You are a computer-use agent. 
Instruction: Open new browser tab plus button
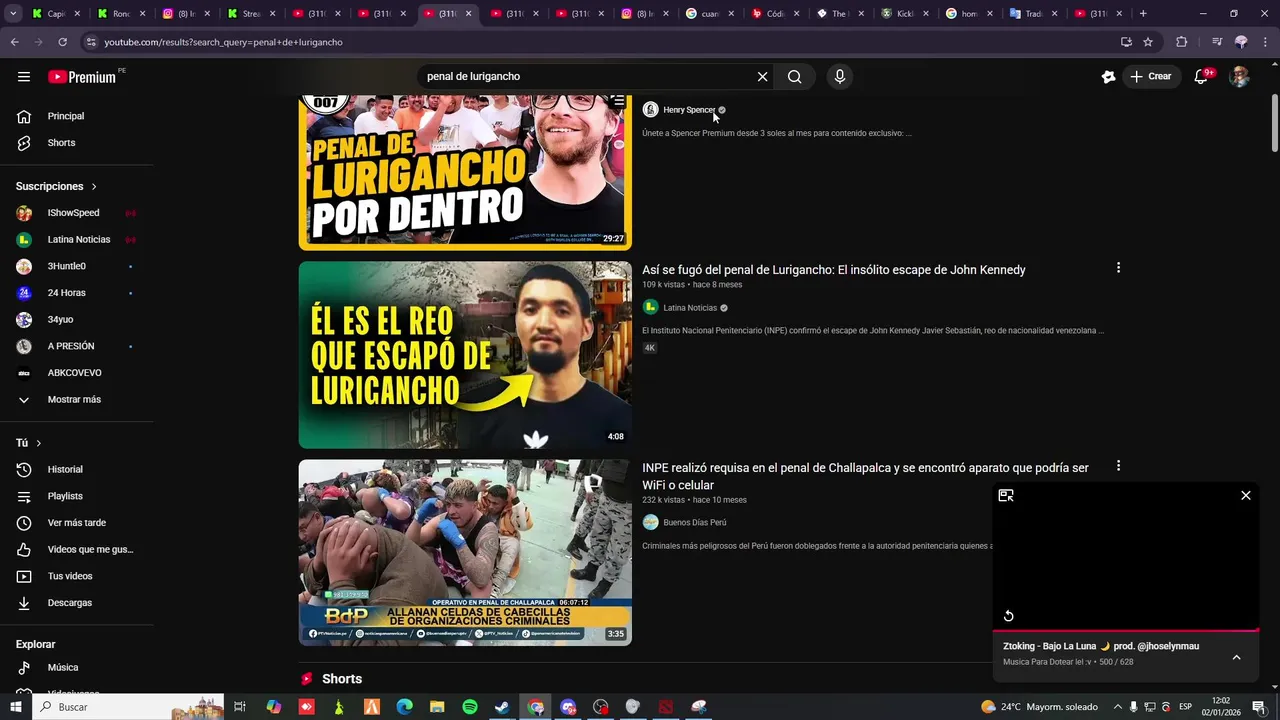pyautogui.click(x=1143, y=14)
